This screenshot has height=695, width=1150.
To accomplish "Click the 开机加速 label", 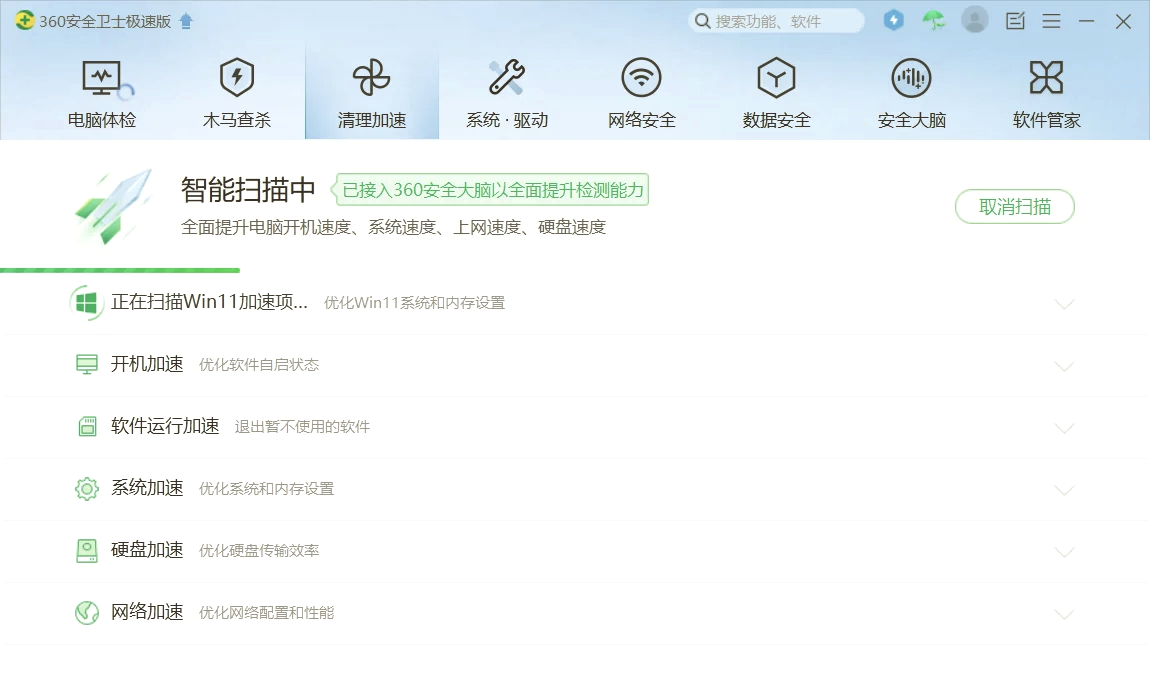I will tap(147, 364).
